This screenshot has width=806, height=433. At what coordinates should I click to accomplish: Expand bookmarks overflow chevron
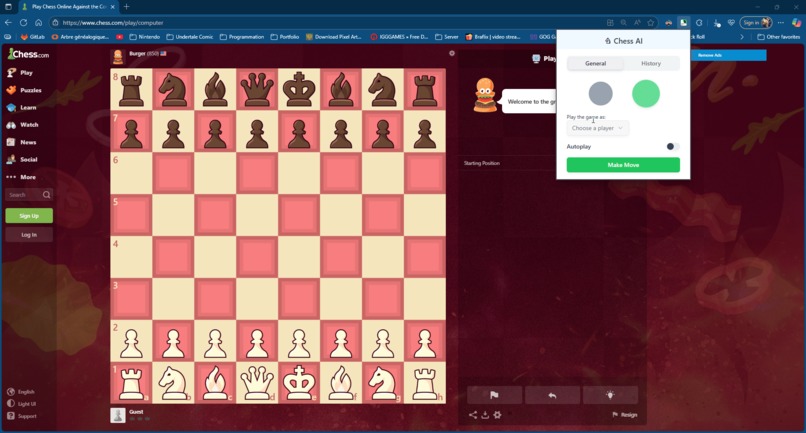pos(742,37)
